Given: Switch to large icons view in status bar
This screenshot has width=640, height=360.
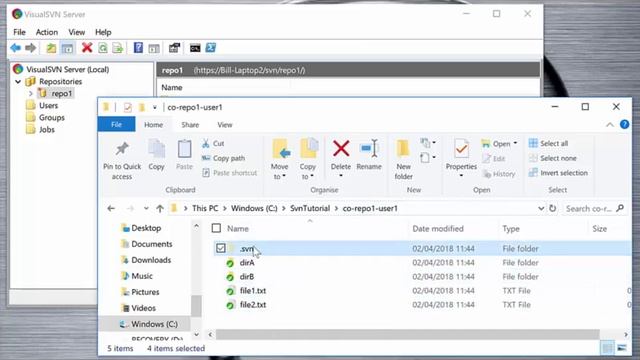Looking at the screenshot, I should 622,348.
